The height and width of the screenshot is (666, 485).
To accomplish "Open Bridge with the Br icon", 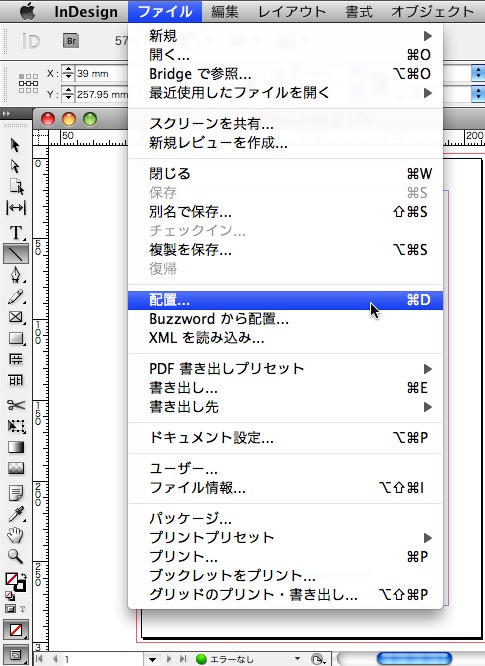I will pyautogui.click(x=71, y=41).
